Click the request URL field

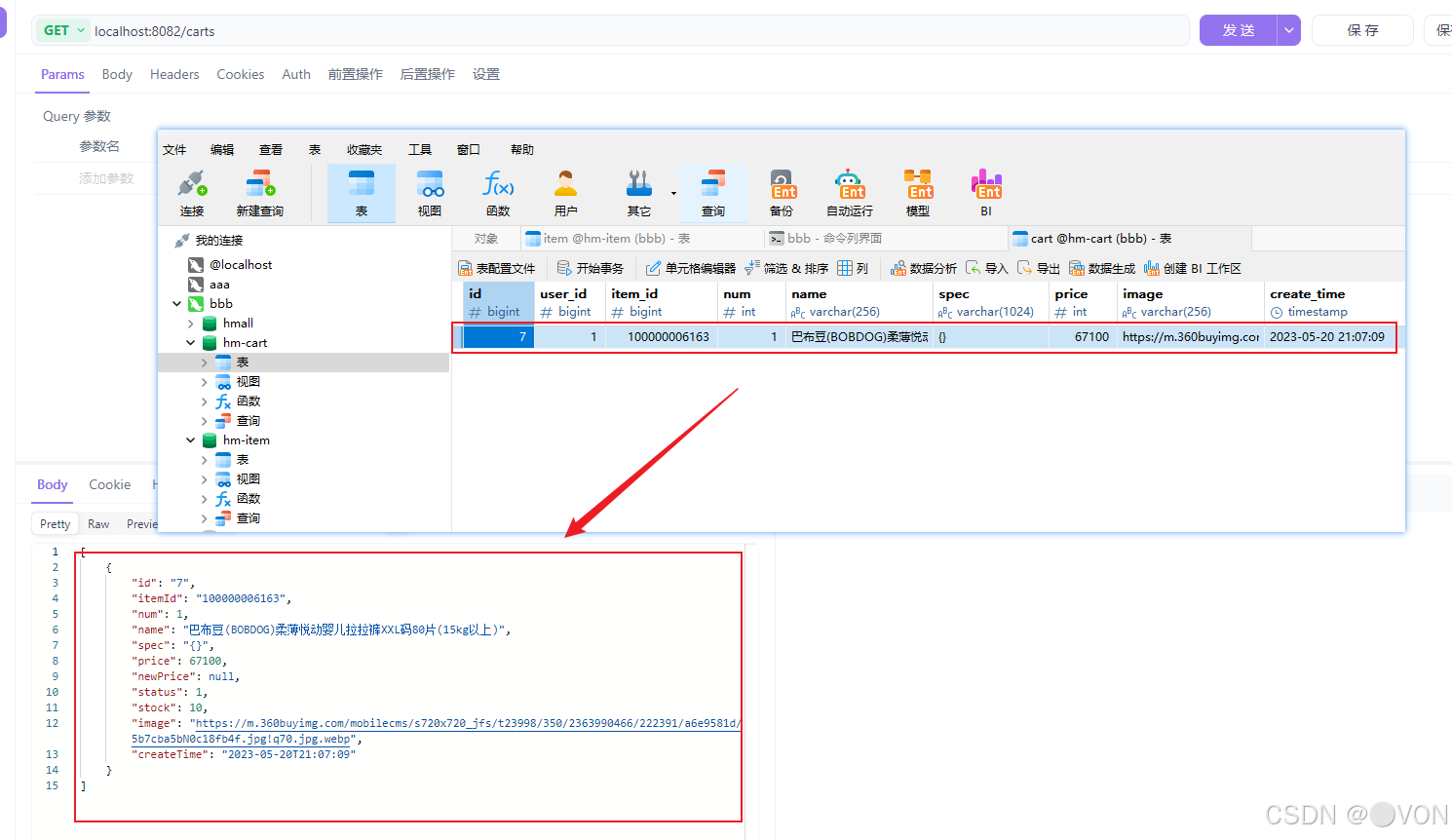pyautogui.click(x=638, y=30)
